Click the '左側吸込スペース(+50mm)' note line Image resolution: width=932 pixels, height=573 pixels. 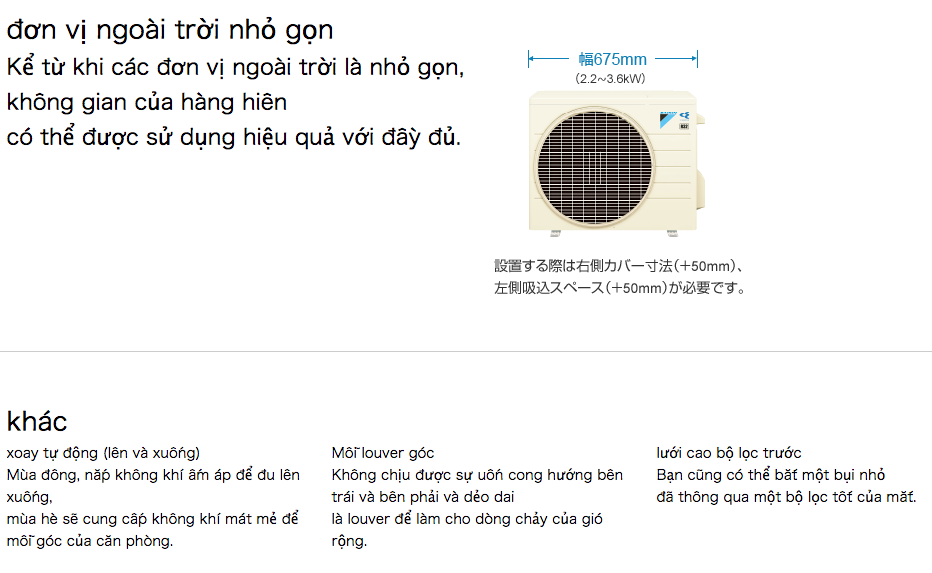point(619,288)
